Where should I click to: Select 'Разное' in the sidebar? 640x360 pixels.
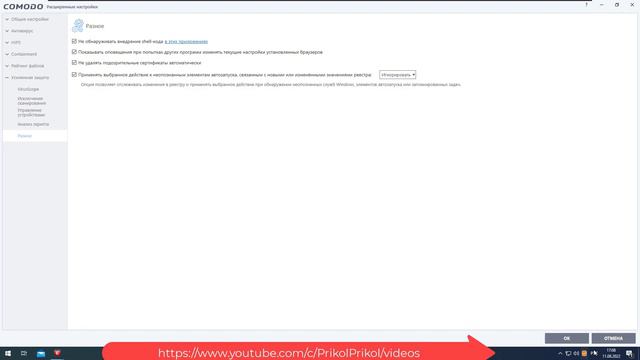click(24, 136)
